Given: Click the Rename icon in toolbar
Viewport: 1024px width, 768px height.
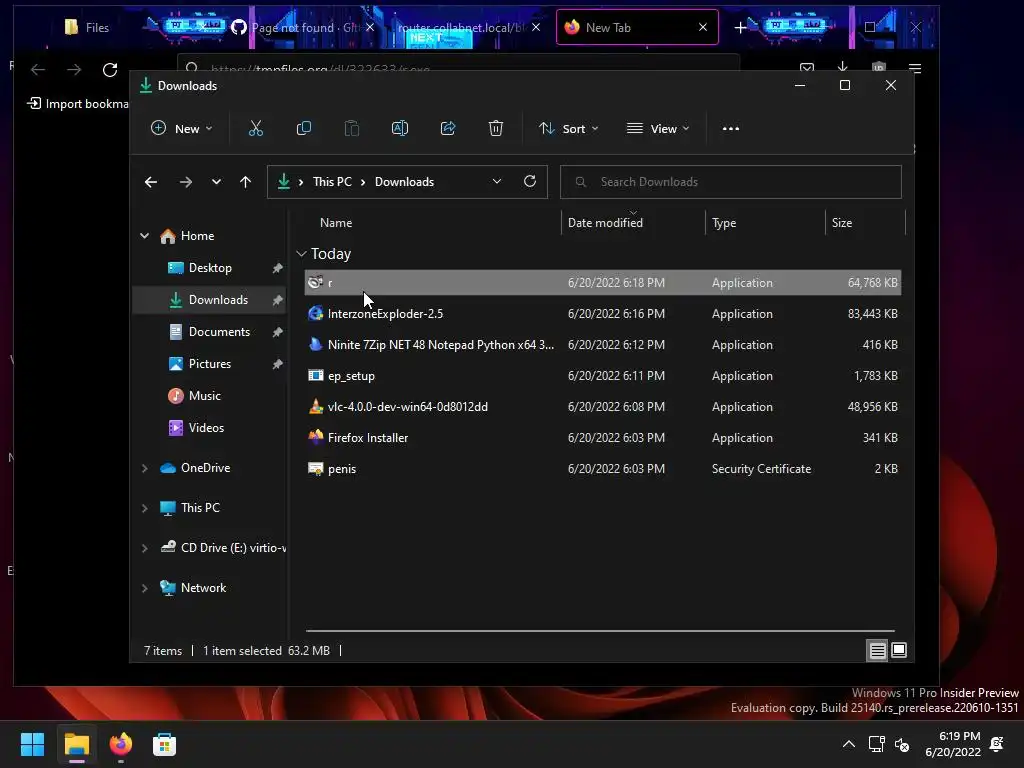Looking at the screenshot, I should 400,129.
